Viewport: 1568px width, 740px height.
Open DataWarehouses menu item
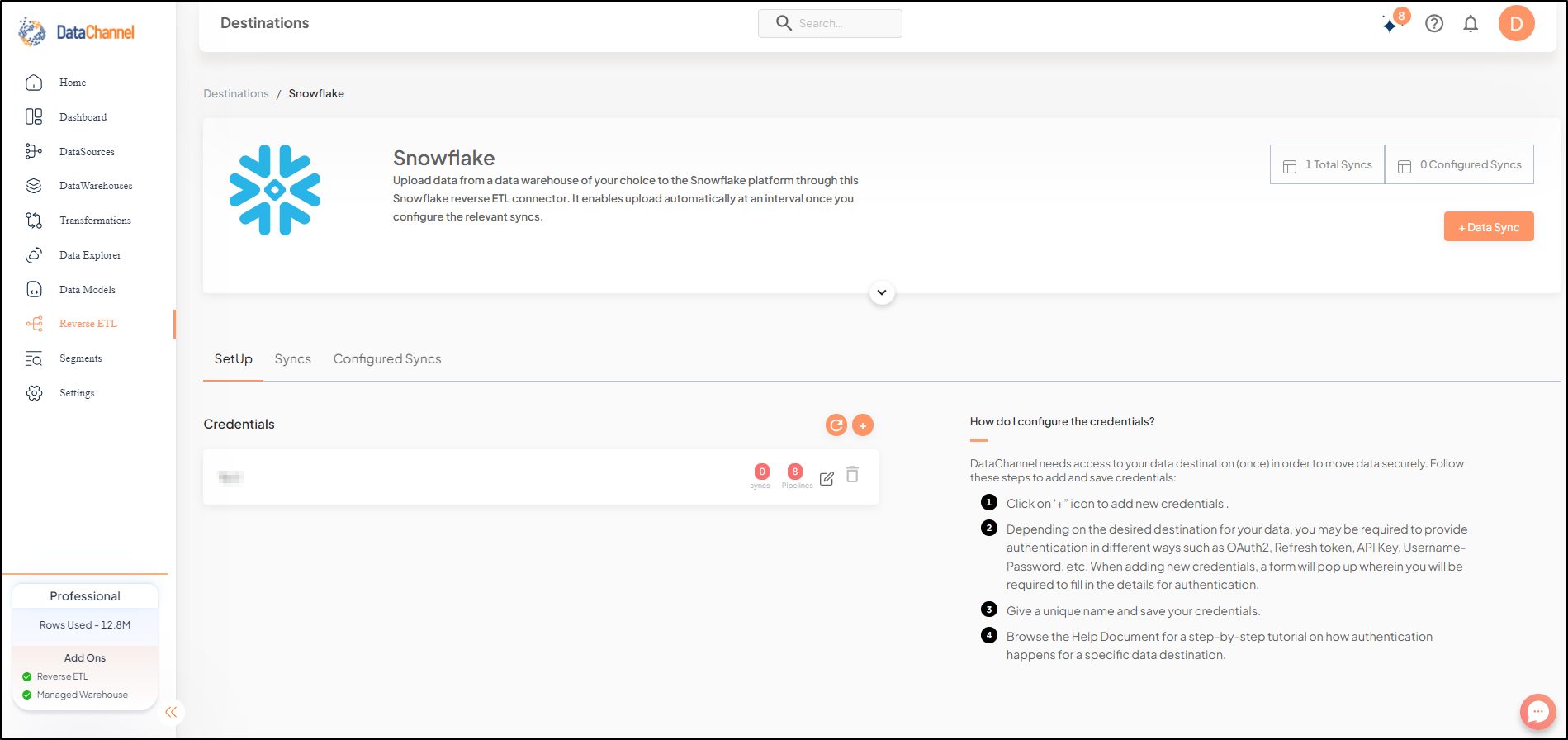(x=96, y=186)
